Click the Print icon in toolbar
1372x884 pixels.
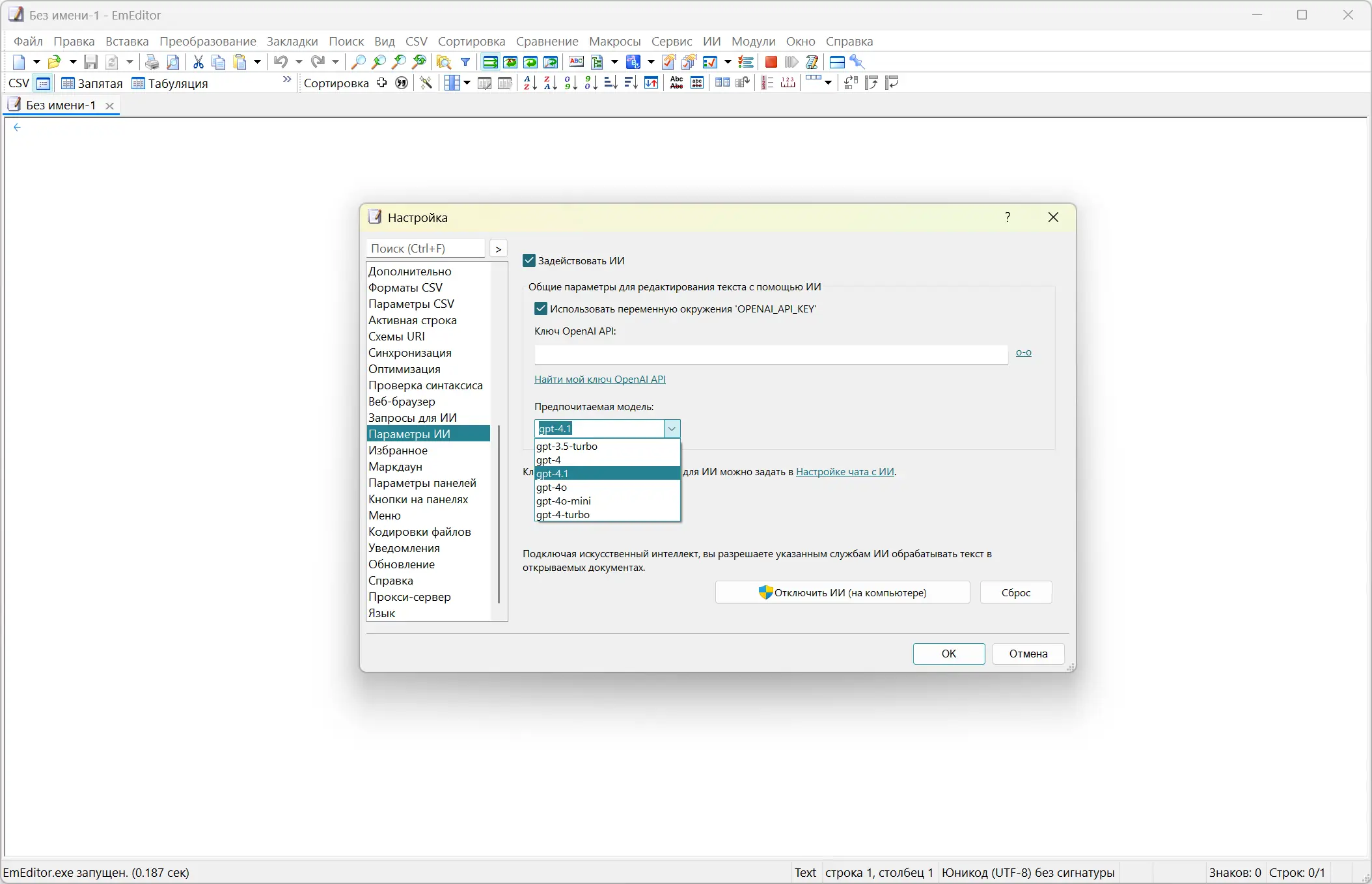pos(152,62)
